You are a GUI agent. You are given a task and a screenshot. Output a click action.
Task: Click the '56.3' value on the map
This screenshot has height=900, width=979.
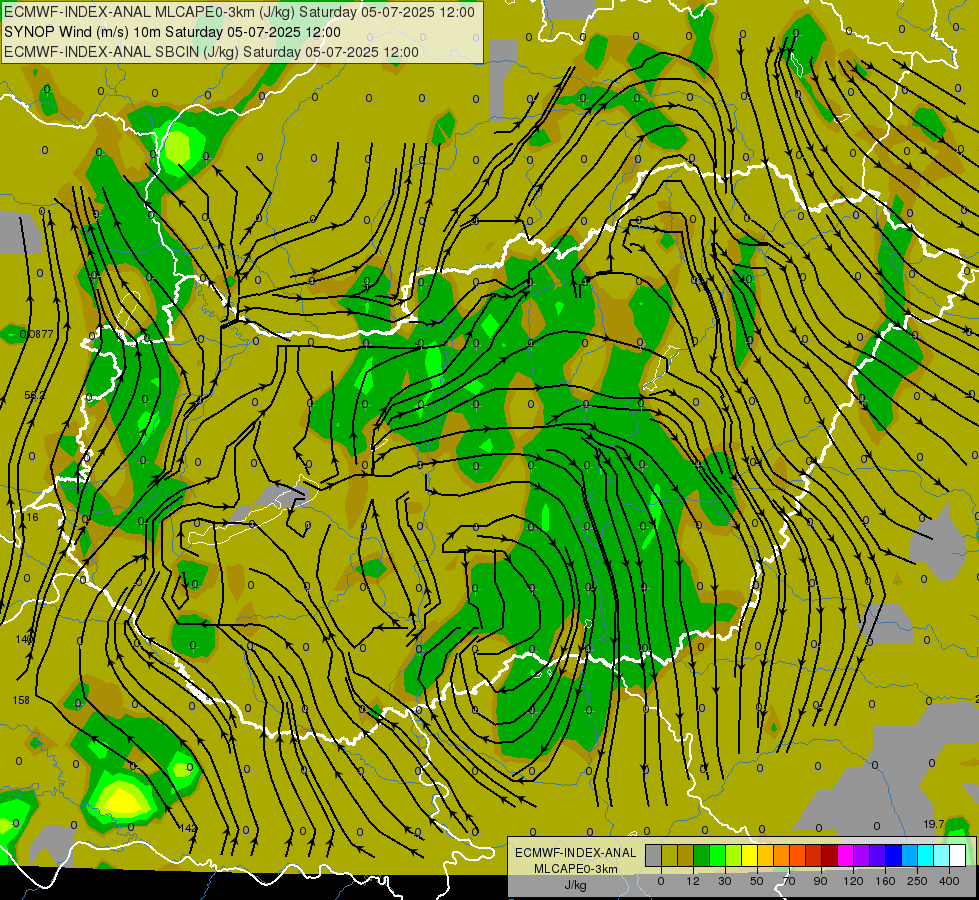[x=34, y=395]
